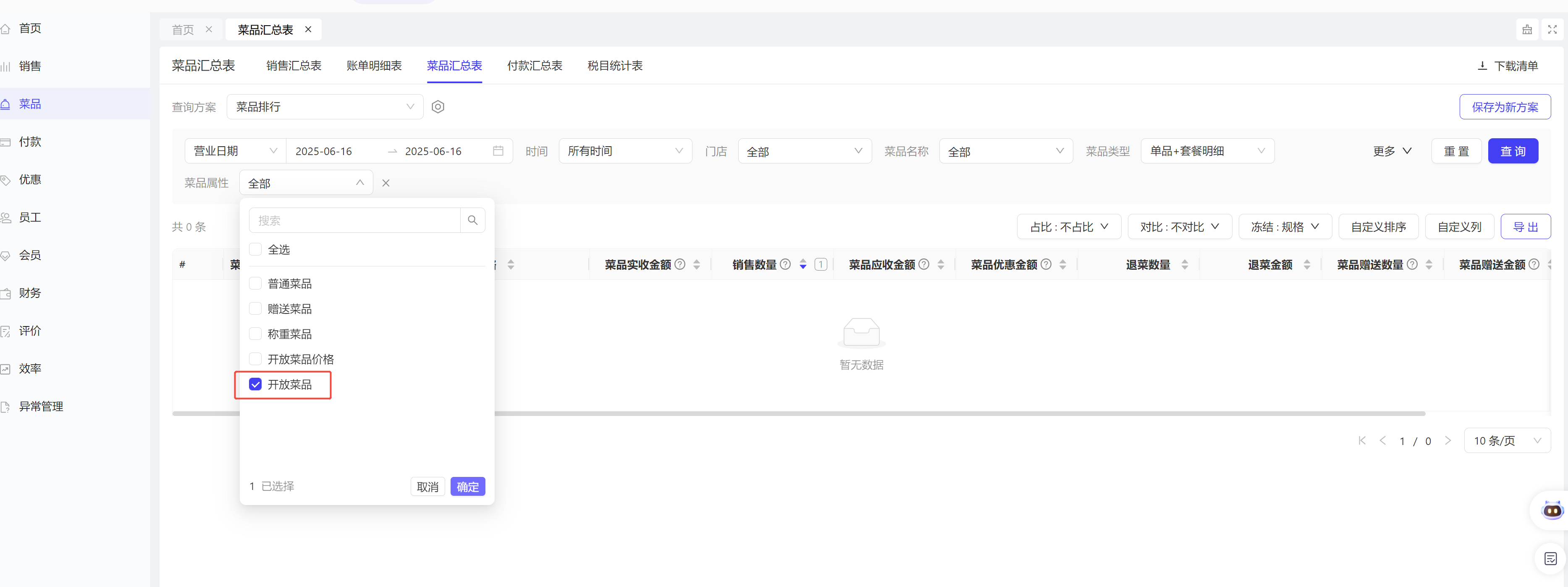This screenshot has height=587, width=1568.
Task: Uncheck the 开放菜品 checkbox
Action: [256, 384]
